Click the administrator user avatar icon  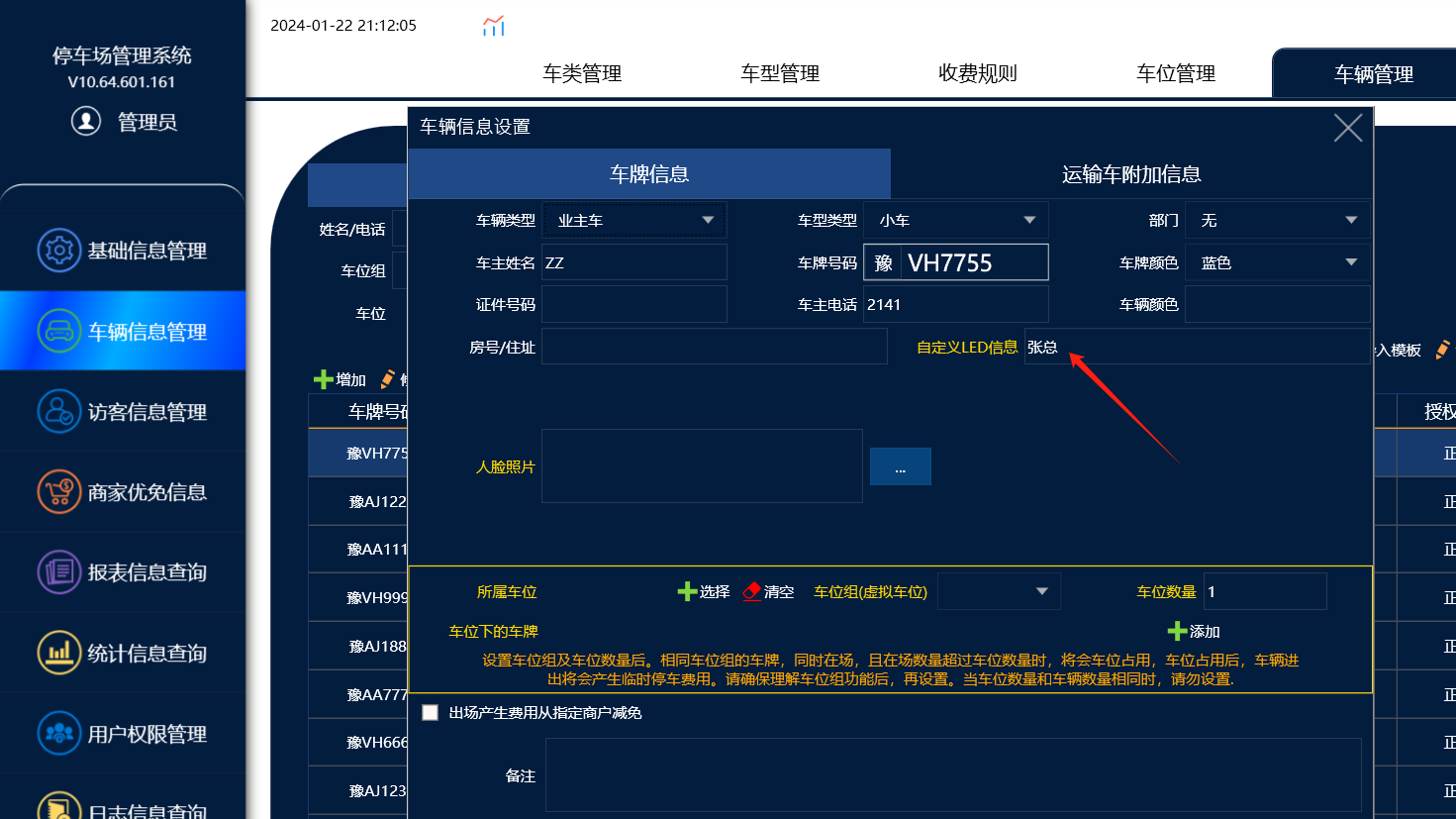pyautogui.click(x=86, y=121)
